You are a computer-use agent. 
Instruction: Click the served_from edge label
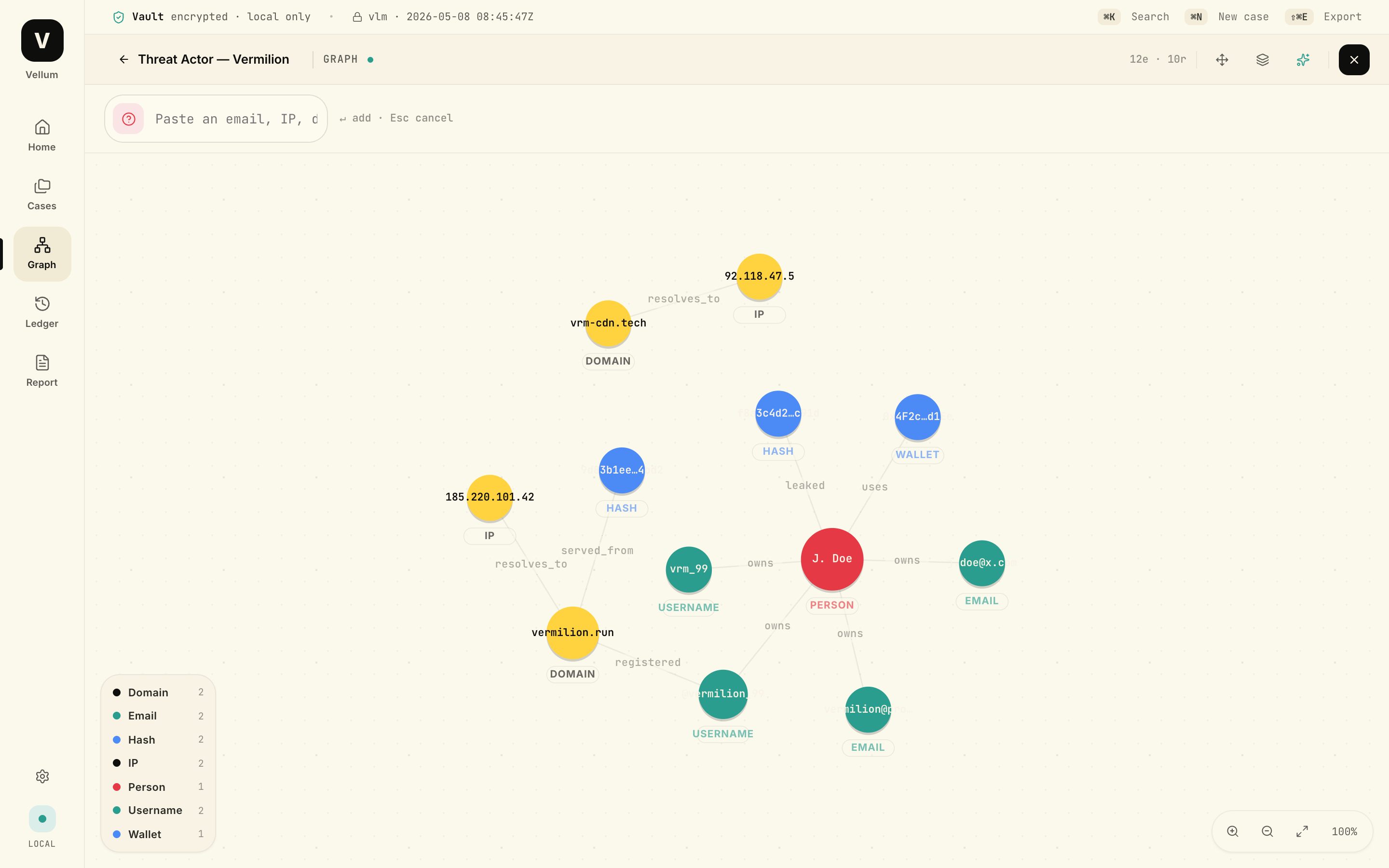pyautogui.click(x=597, y=551)
